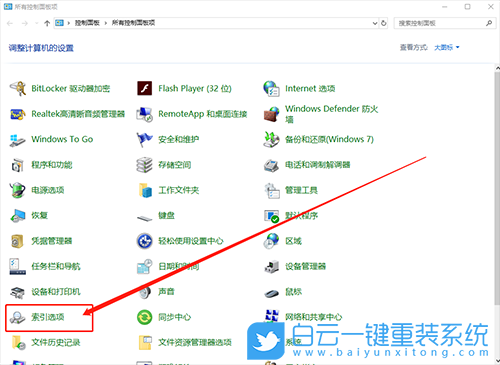Click the scrollbar up arrow
The image size is (500, 365).
[497, 68]
